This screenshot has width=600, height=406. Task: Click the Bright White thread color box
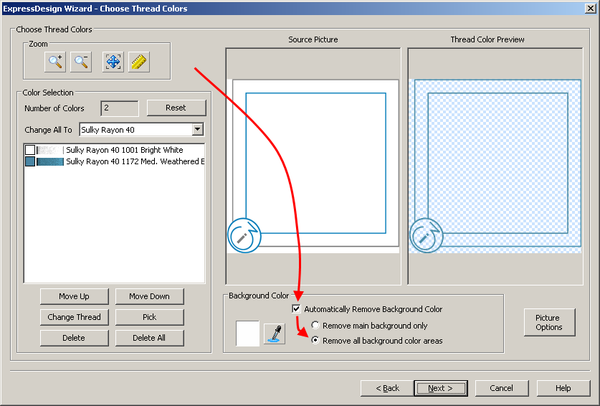(x=30, y=150)
